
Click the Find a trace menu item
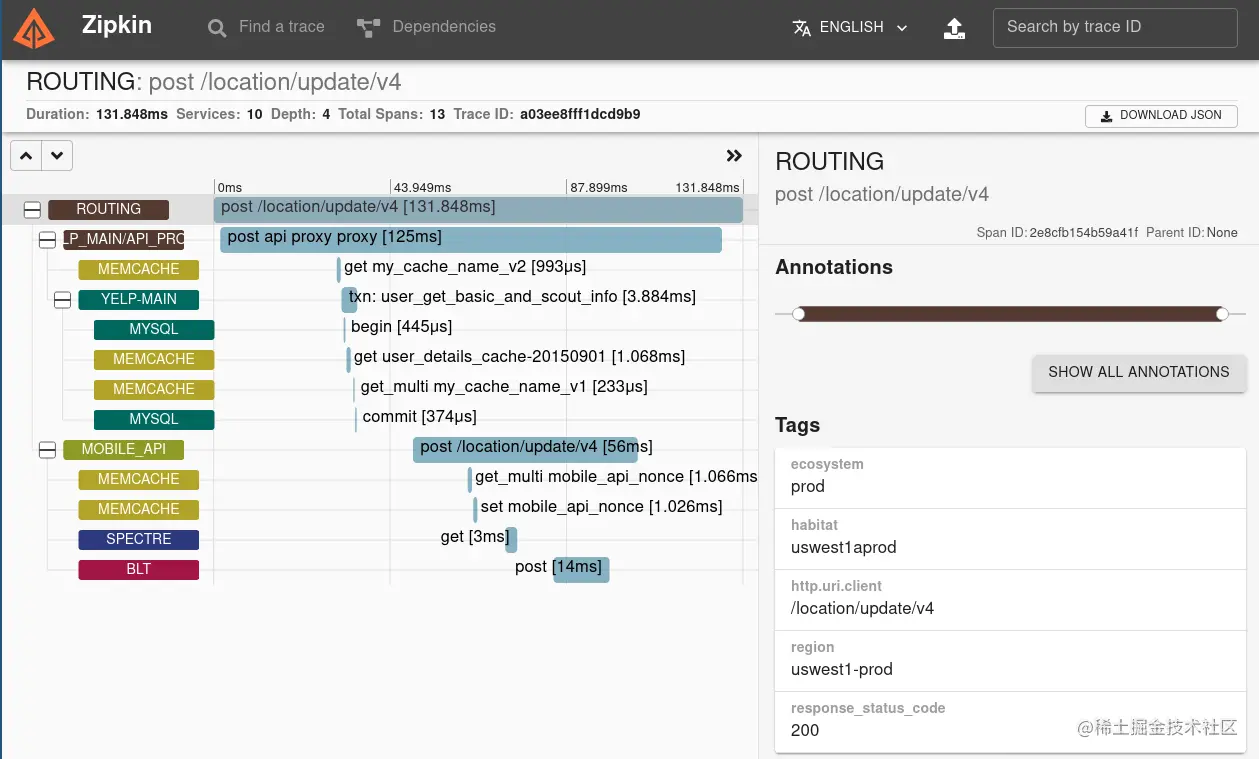pos(281,27)
